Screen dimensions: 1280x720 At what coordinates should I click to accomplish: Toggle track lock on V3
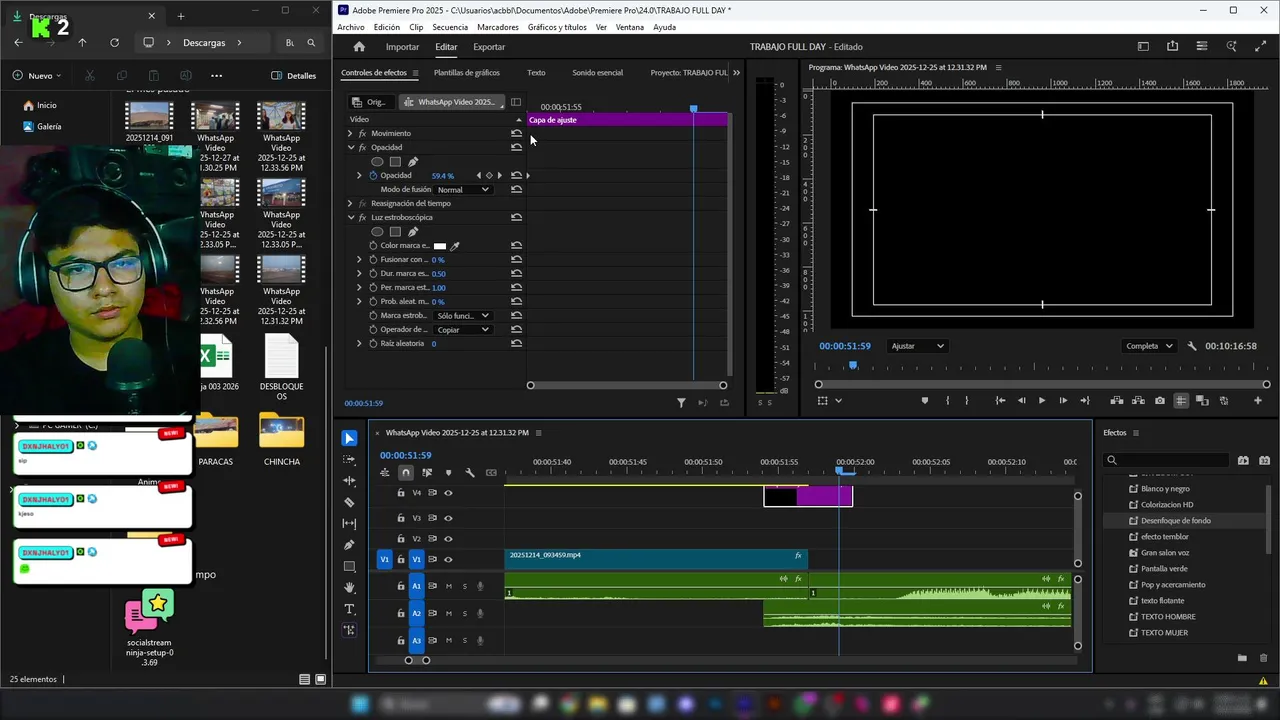click(x=401, y=518)
